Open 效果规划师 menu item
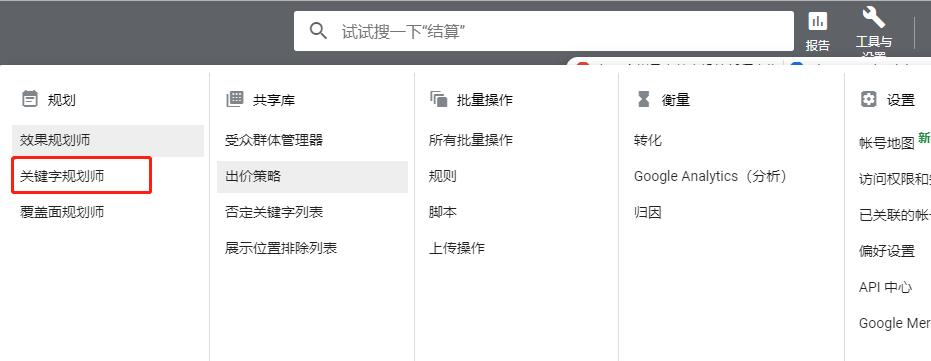This screenshot has width=931, height=361. 108,141
